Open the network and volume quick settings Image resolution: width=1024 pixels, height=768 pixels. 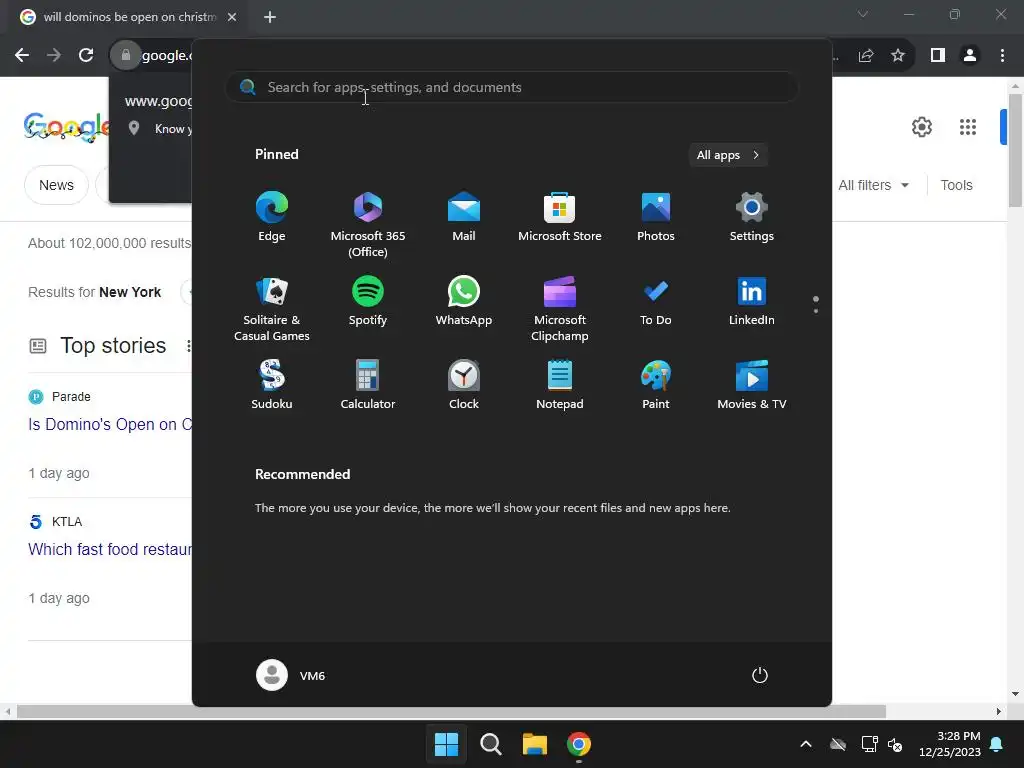click(882, 744)
